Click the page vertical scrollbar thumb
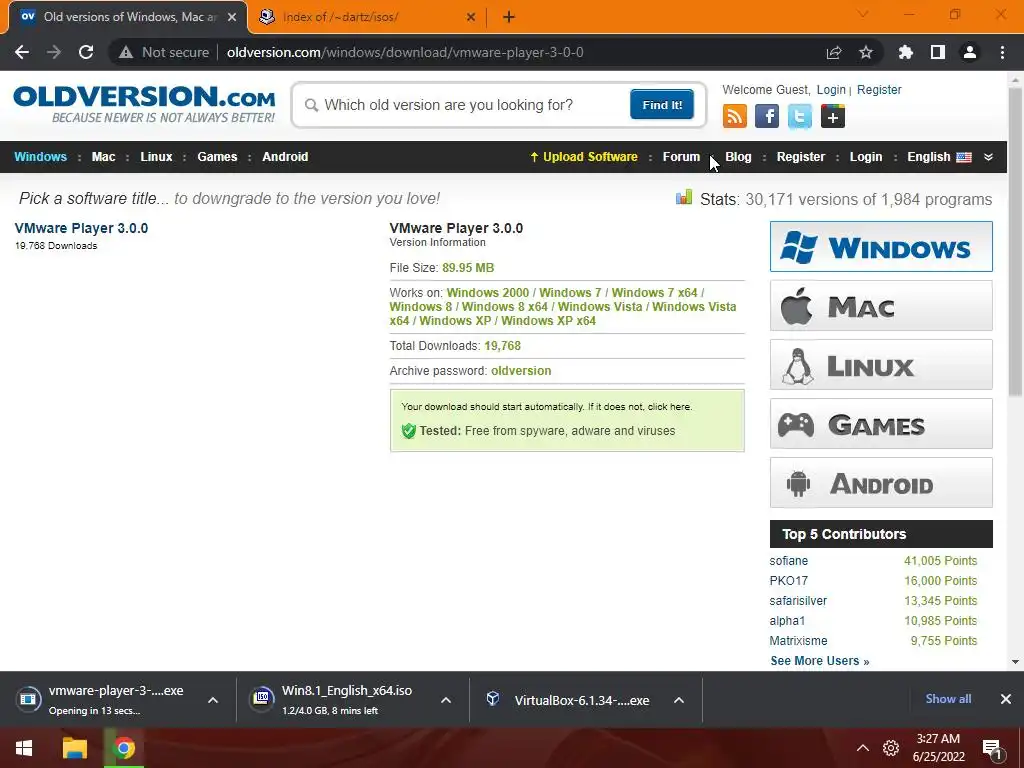1024x768 pixels. (1015, 242)
